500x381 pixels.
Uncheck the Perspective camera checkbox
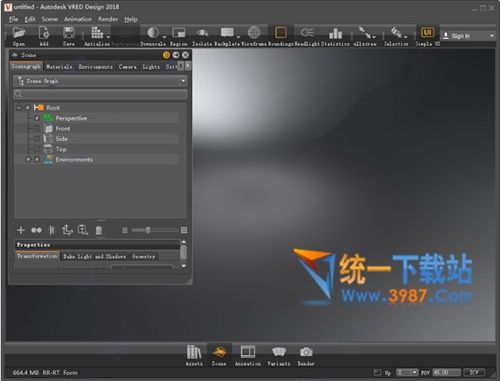(37, 118)
